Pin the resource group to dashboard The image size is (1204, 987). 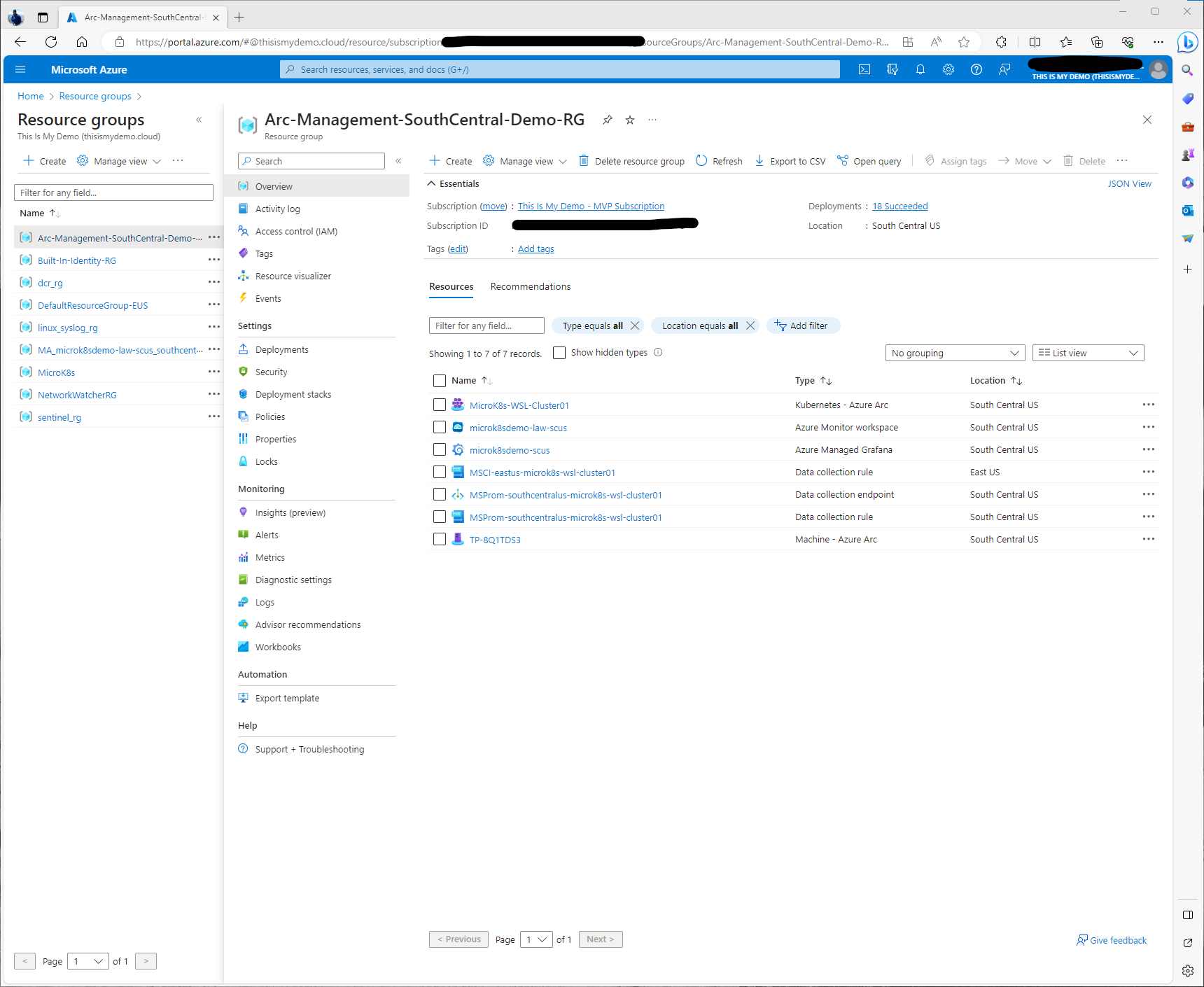tap(608, 120)
